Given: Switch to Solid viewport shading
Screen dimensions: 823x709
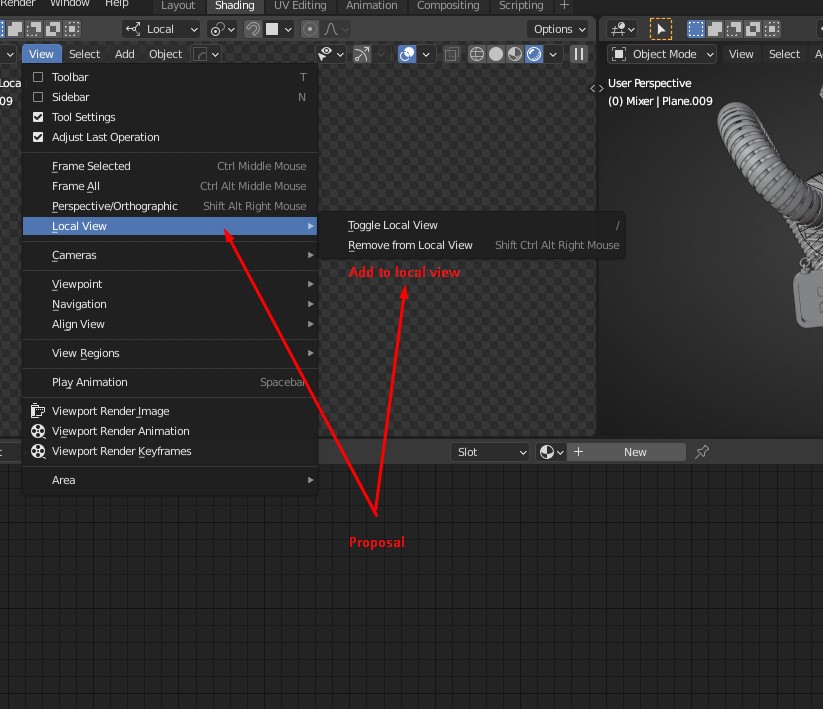Looking at the screenshot, I should 496,54.
